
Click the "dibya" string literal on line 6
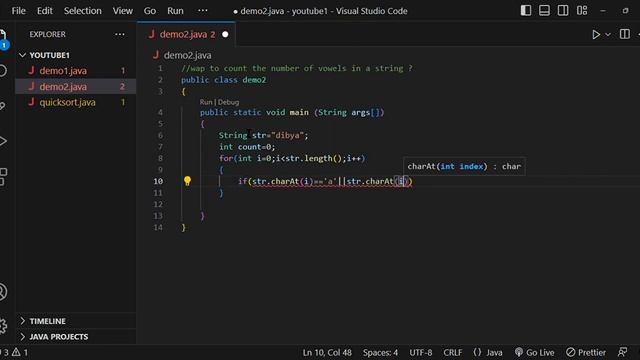click(287, 135)
